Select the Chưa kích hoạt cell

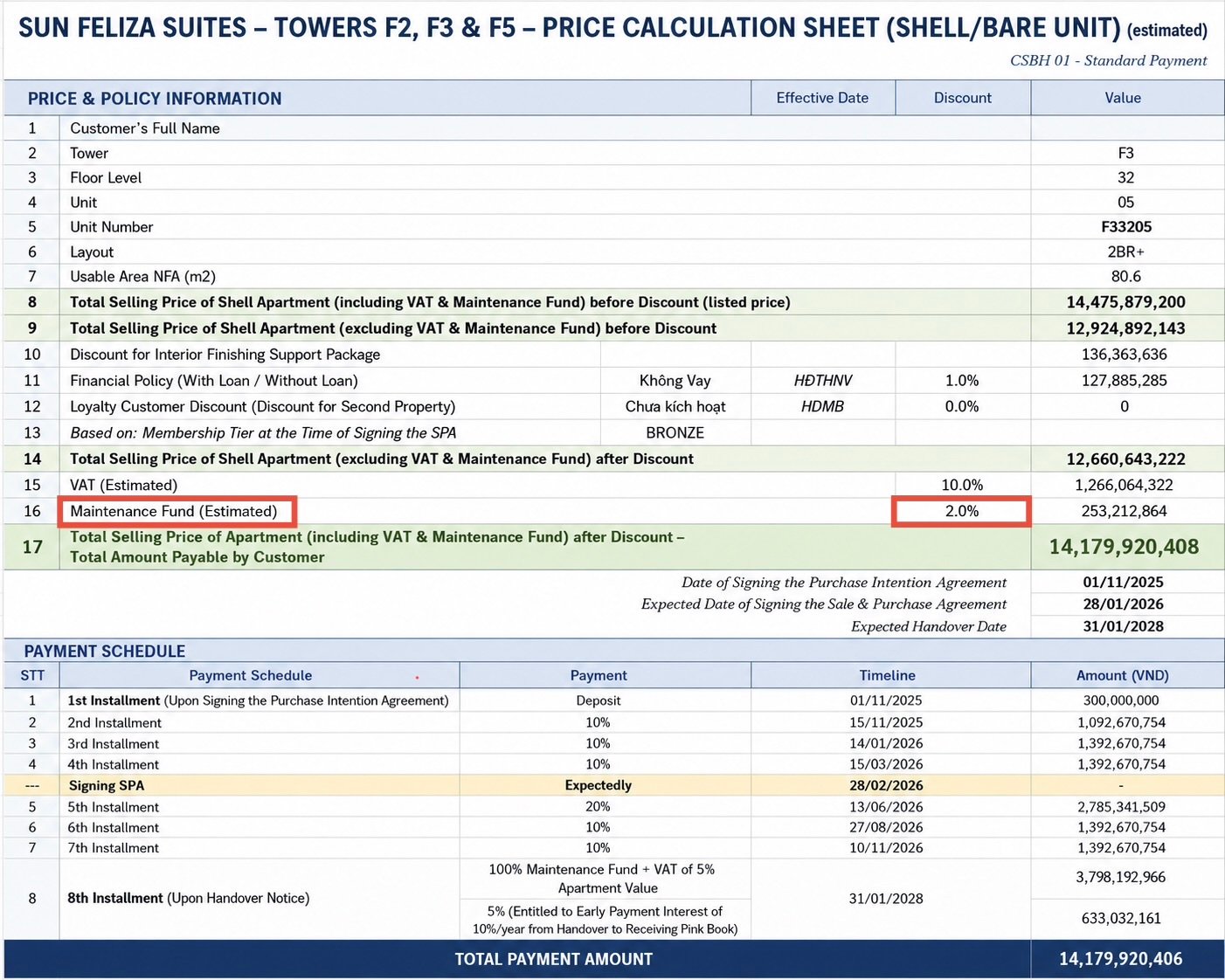click(x=675, y=407)
